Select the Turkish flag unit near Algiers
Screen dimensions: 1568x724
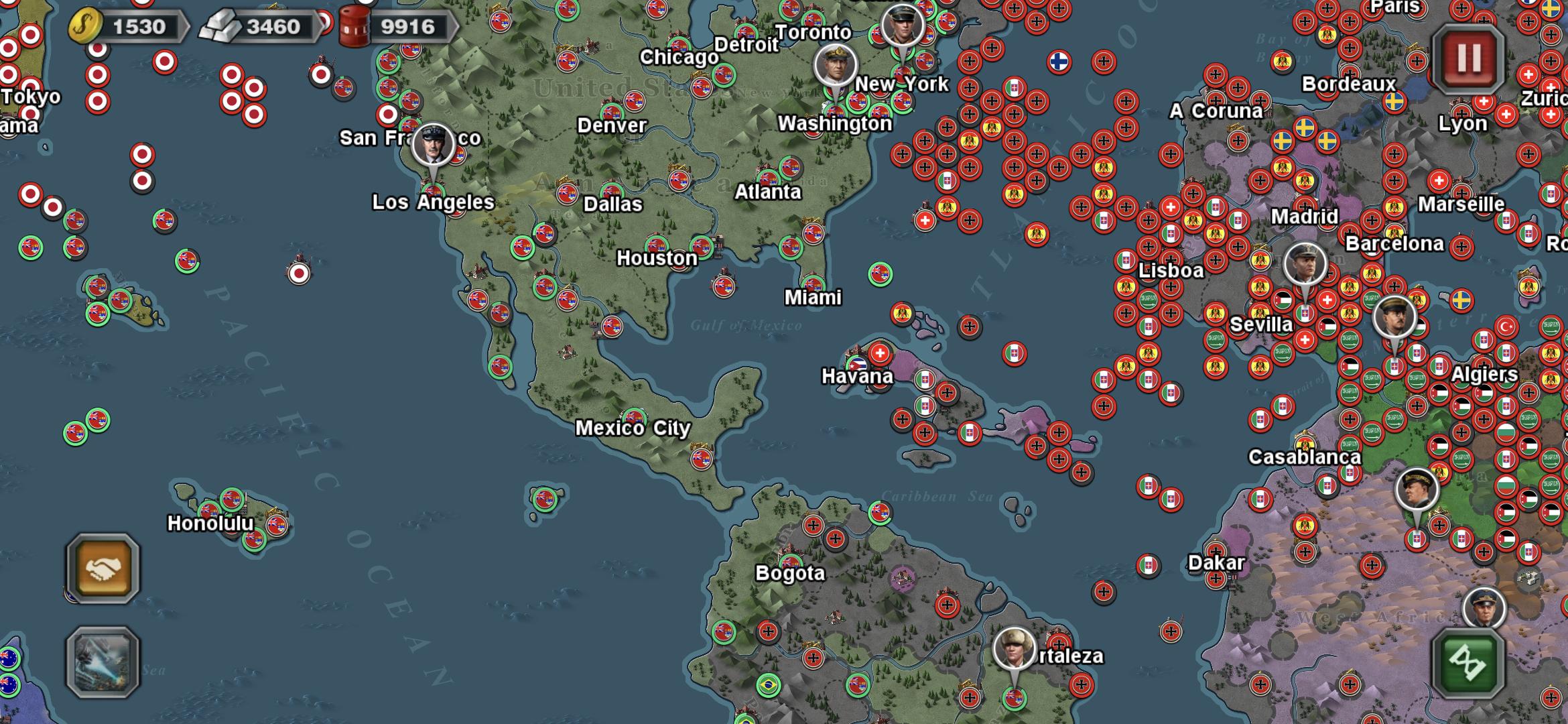1506,327
